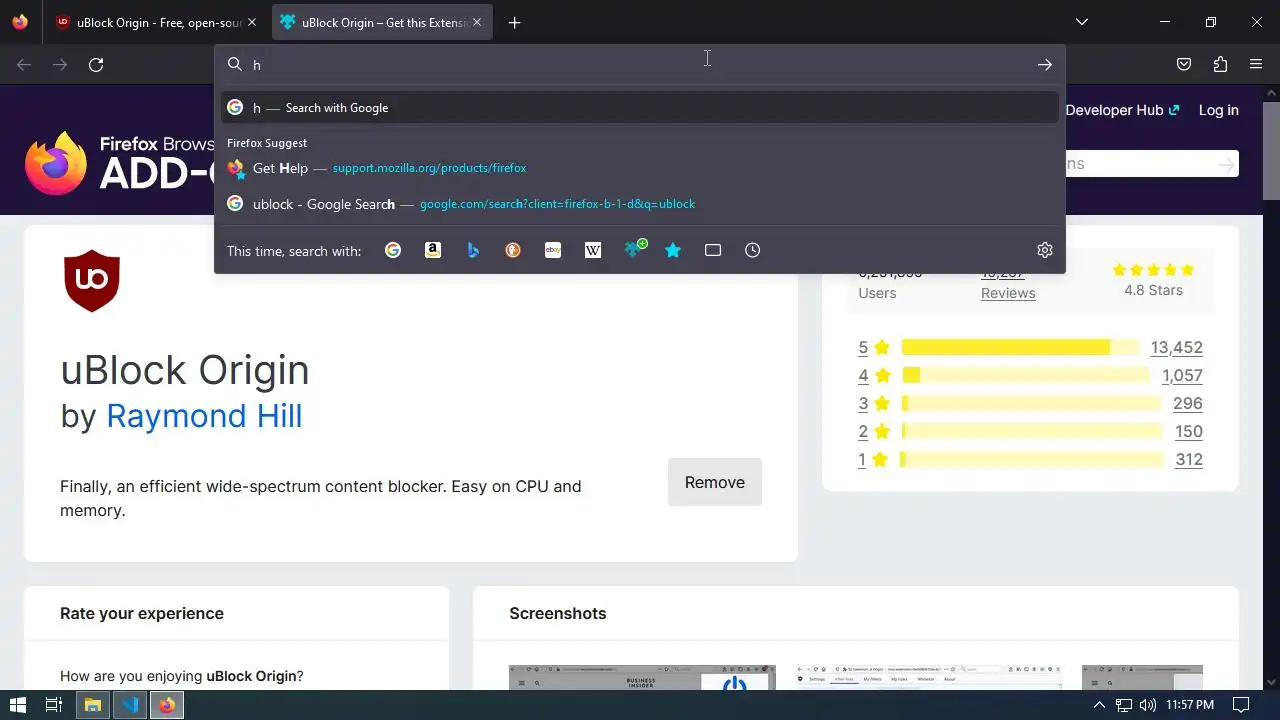Reload the current page

96,64
